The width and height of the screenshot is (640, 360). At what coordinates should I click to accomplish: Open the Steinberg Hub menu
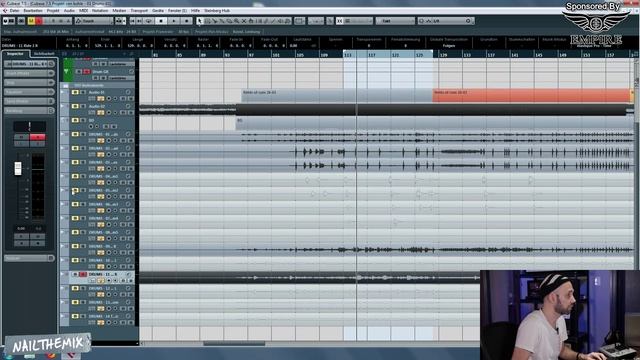217,11
